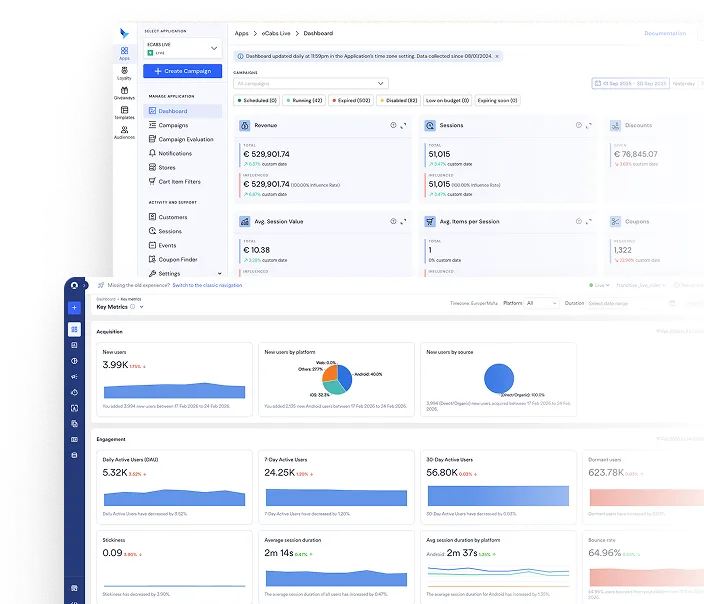Select Dashboard in Manage Application menu

(x=183, y=111)
